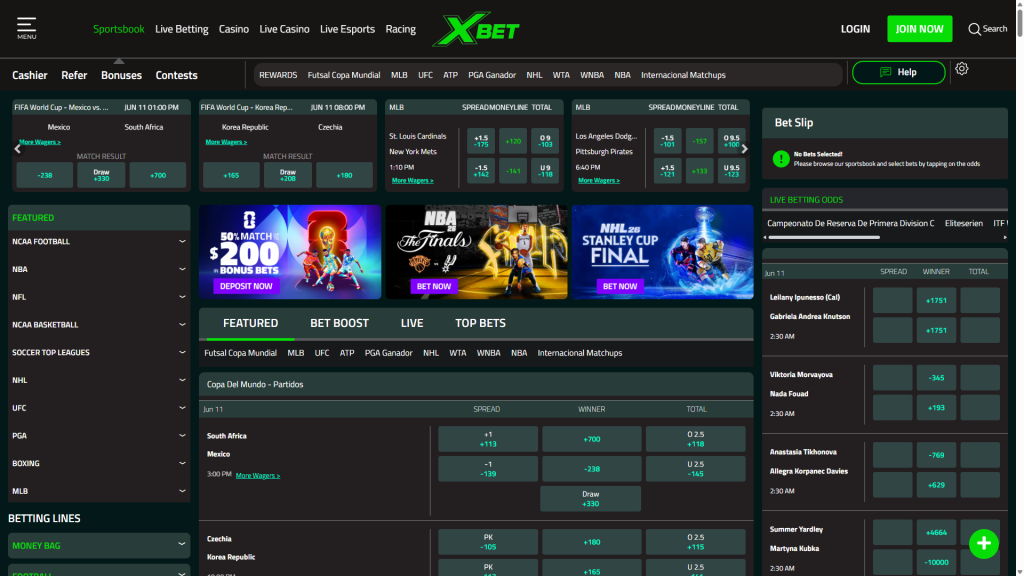Image resolution: width=1024 pixels, height=576 pixels.
Task: Expand SOCCER TOP LEAGUES section
Action: [x=99, y=353]
